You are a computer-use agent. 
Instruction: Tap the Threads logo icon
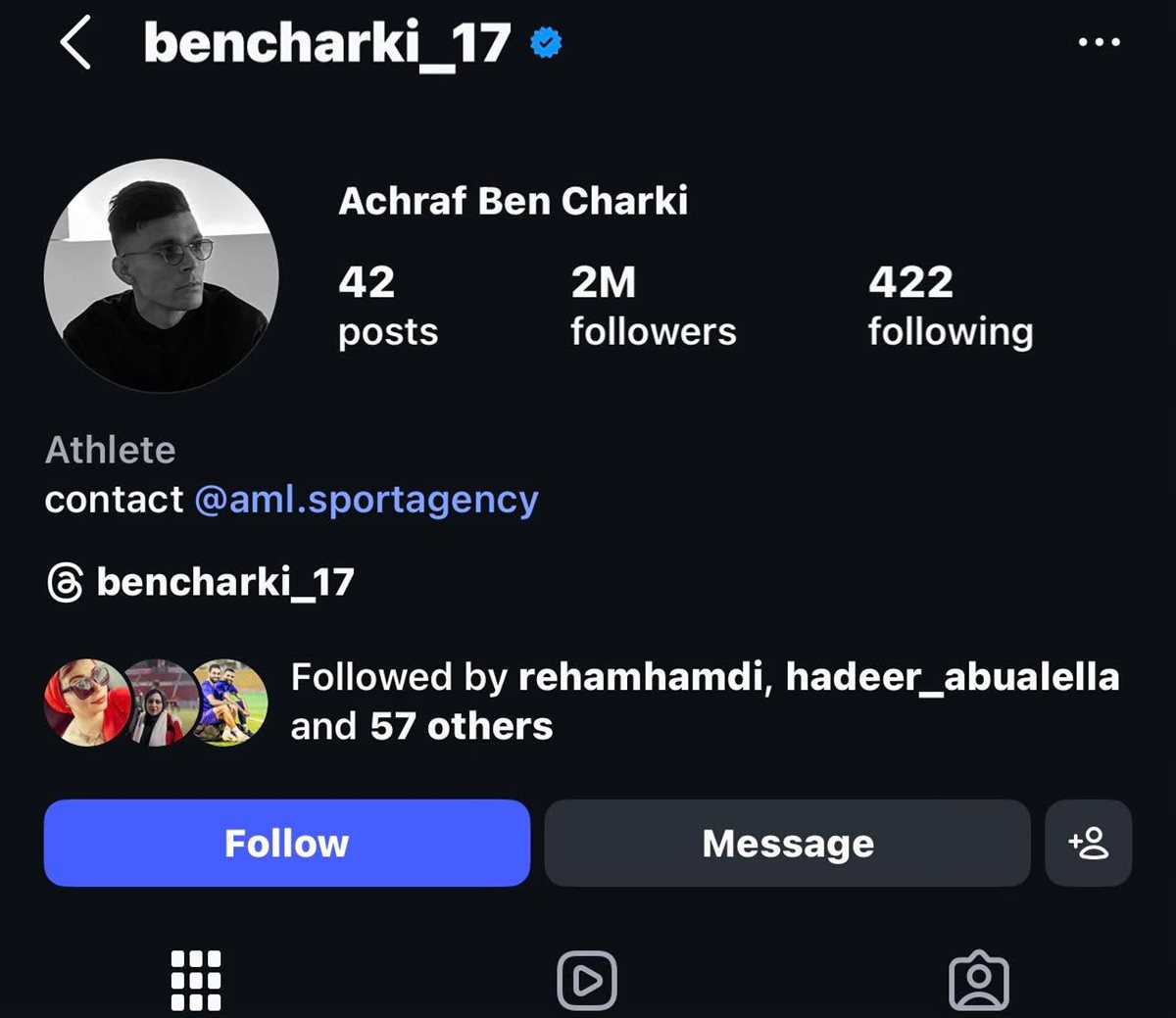(x=65, y=583)
